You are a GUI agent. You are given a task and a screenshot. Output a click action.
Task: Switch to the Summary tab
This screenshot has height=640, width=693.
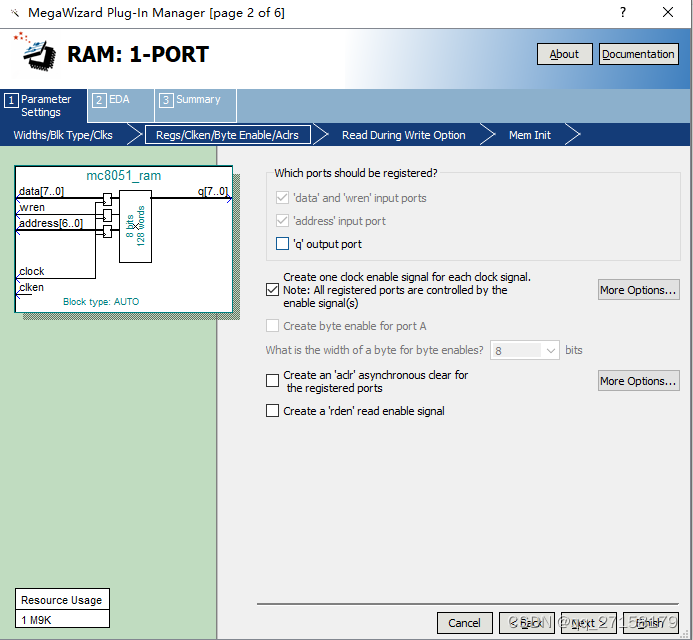pyautogui.click(x=195, y=106)
